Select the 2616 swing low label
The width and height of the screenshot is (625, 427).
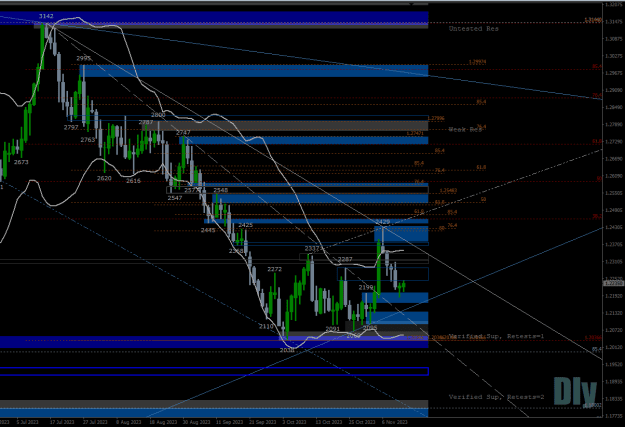tap(134, 181)
